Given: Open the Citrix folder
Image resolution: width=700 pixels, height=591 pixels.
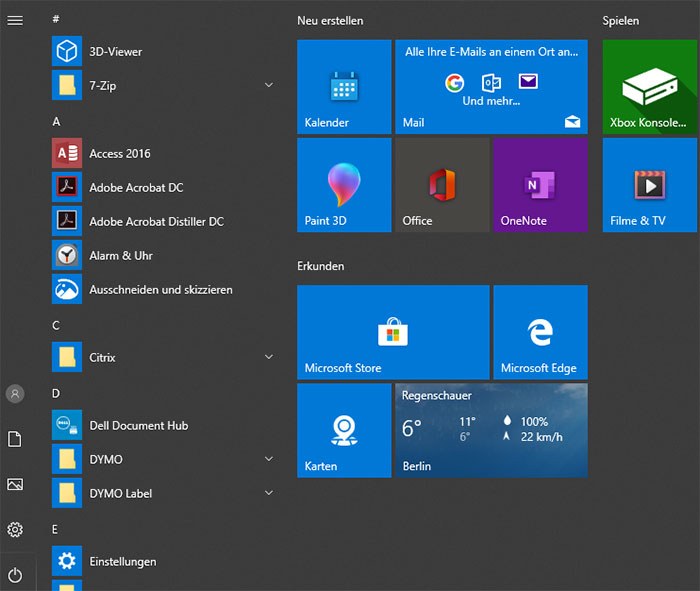Looking at the screenshot, I should (163, 357).
